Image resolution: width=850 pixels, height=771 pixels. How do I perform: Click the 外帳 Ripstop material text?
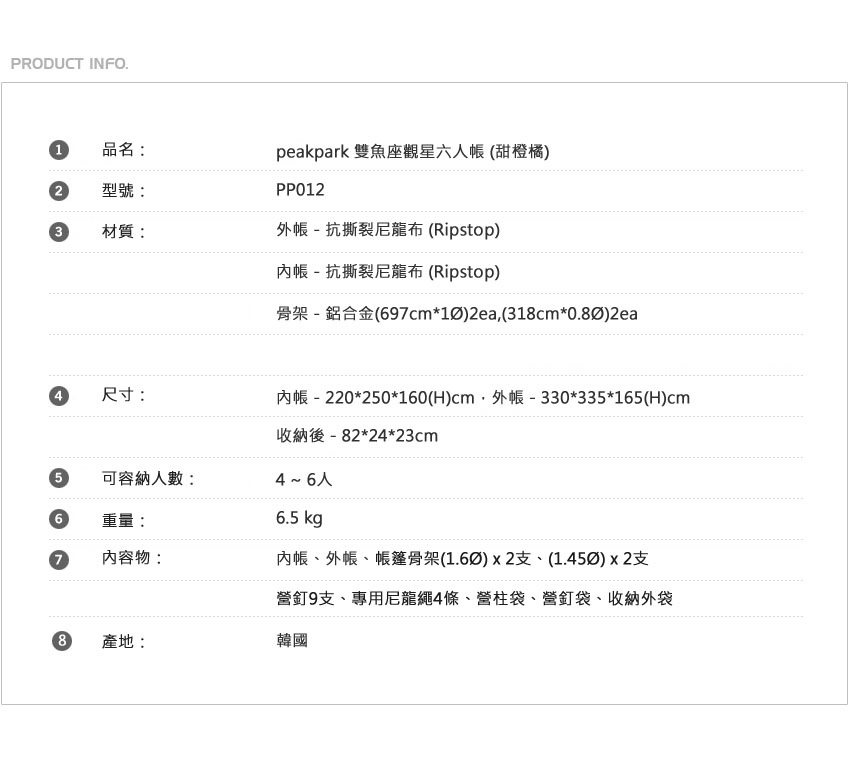point(387,230)
